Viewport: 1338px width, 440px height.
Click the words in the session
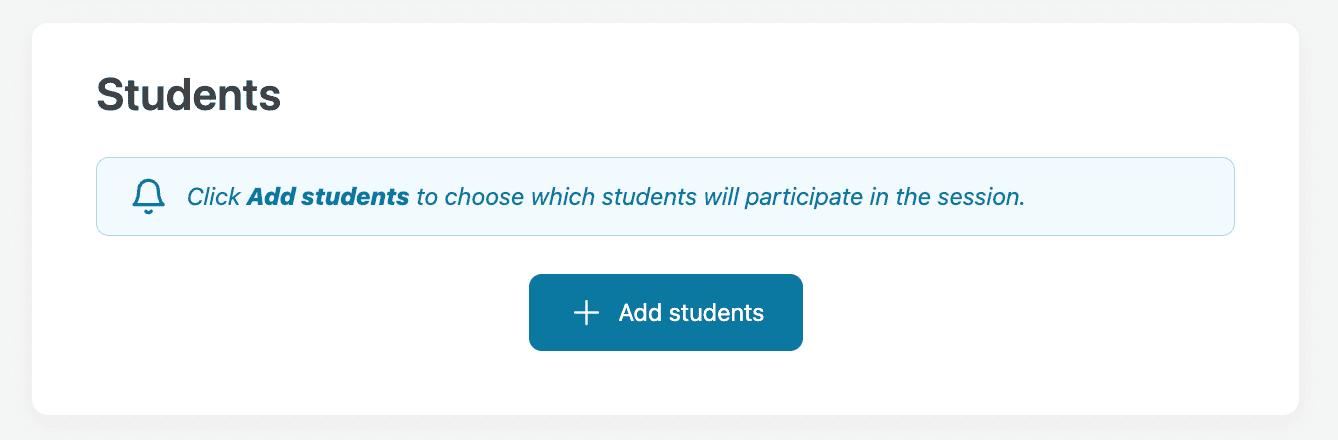(x=946, y=197)
